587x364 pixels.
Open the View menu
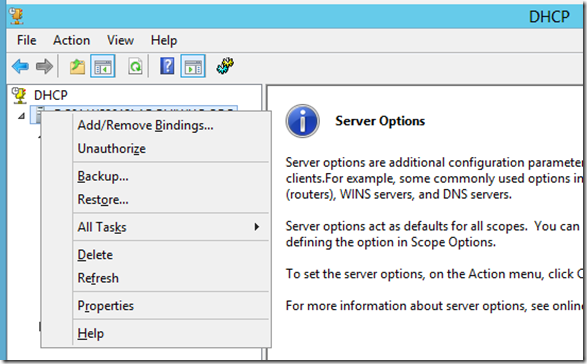[x=120, y=40]
